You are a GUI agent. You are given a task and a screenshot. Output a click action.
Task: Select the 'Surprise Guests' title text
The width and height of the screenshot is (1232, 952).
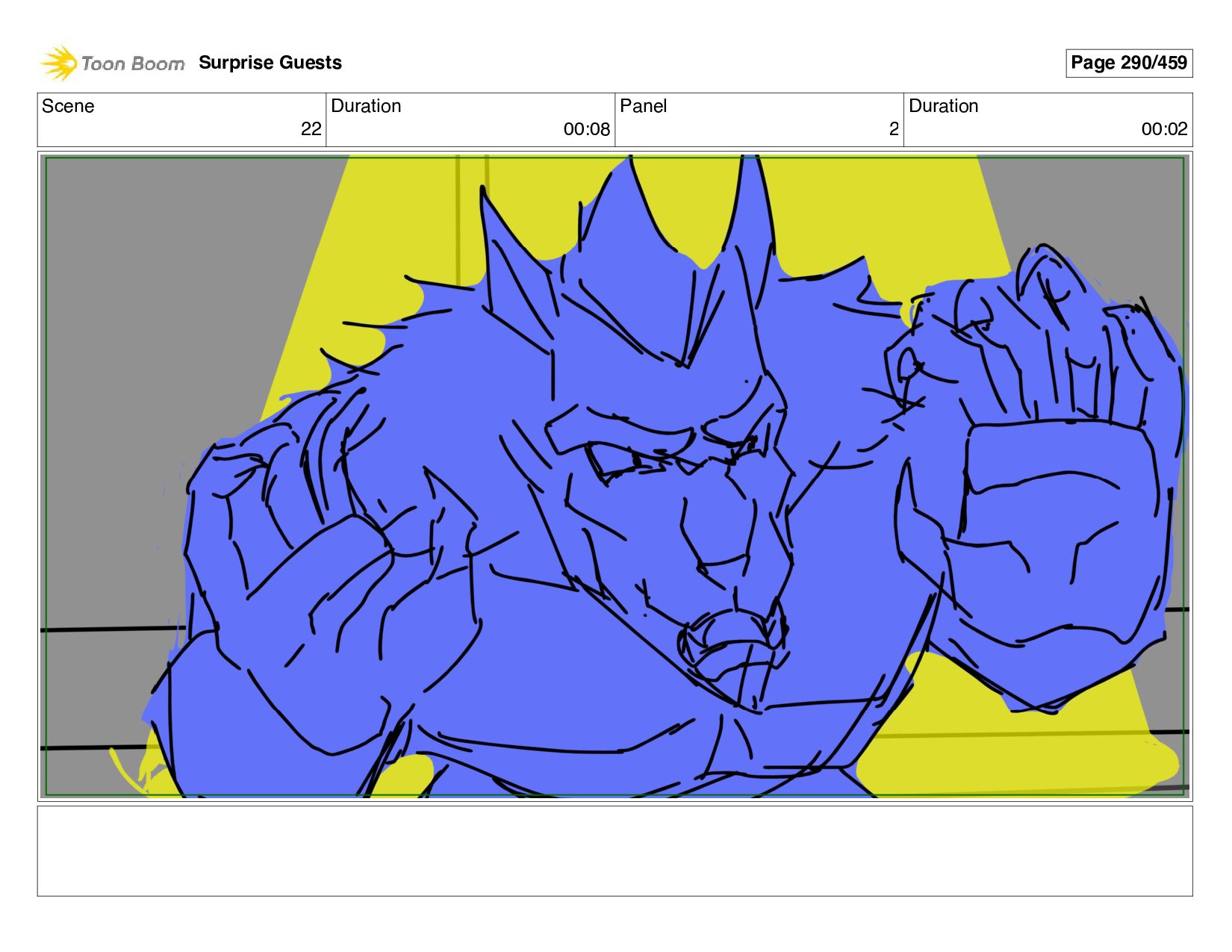(270, 63)
